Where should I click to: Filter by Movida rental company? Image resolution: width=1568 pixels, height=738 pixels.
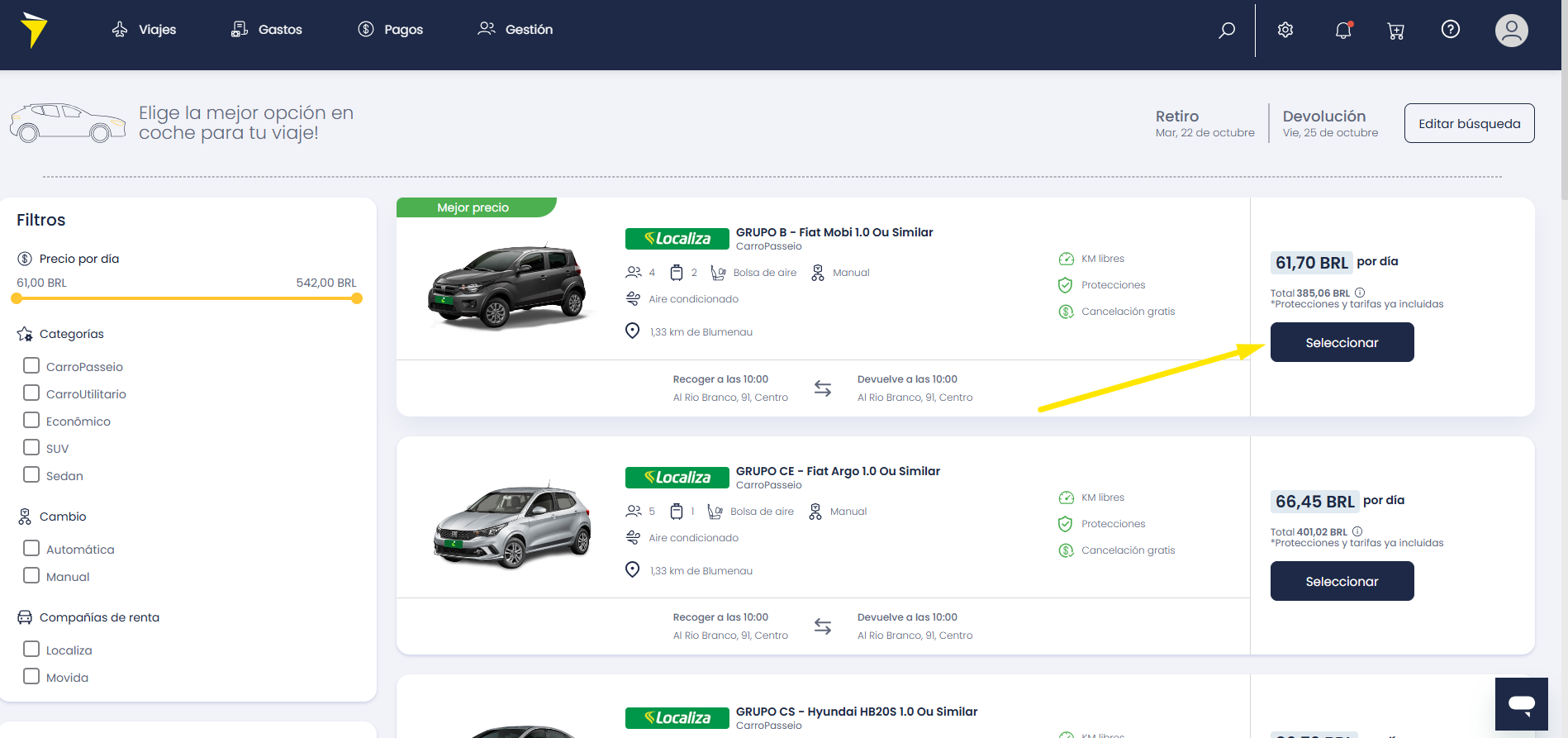coord(31,676)
